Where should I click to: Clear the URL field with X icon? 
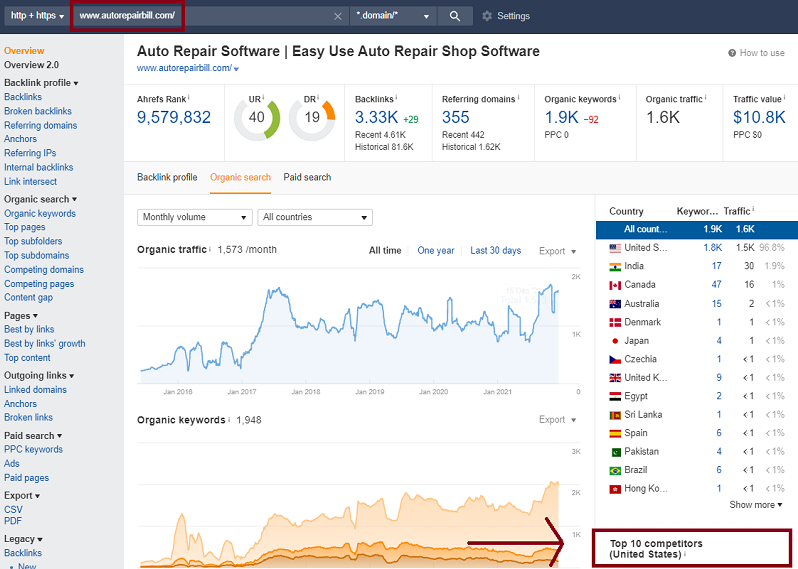(x=337, y=16)
